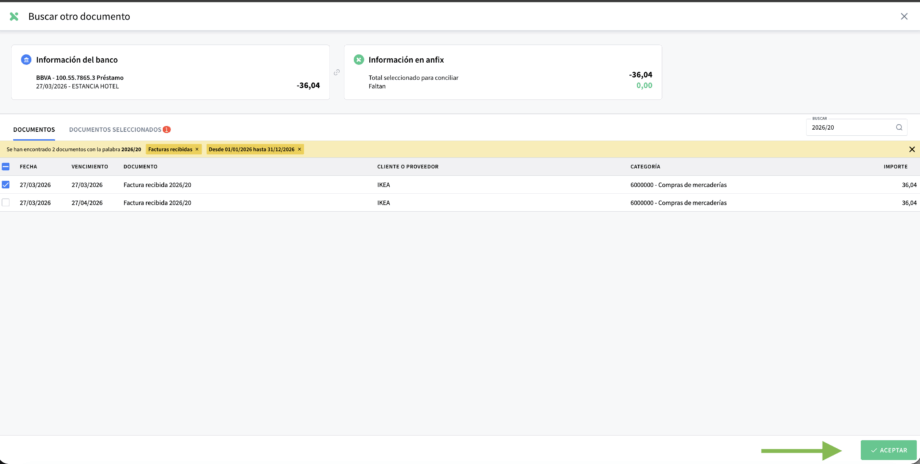Uncheck the invoice with vencimiento 27/03/2026
The image size is (920, 464).
(x=6, y=185)
